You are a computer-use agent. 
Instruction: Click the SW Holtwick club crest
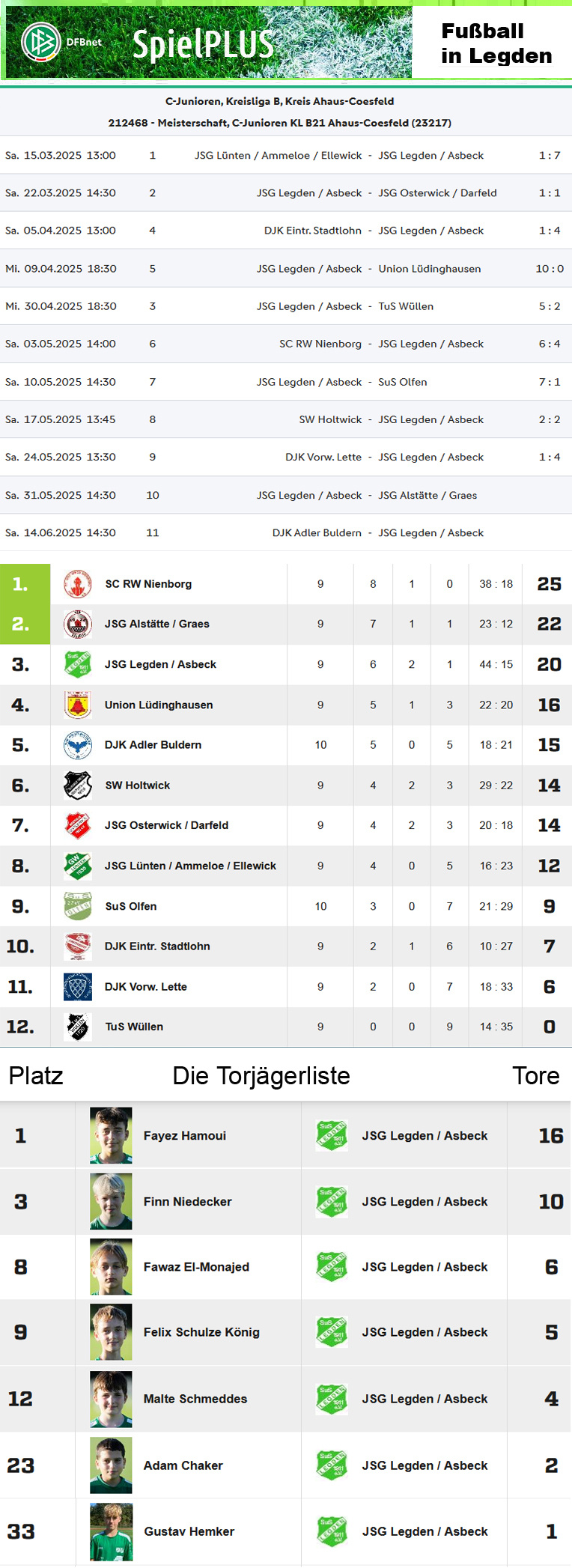pyautogui.click(x=78, y=785)
